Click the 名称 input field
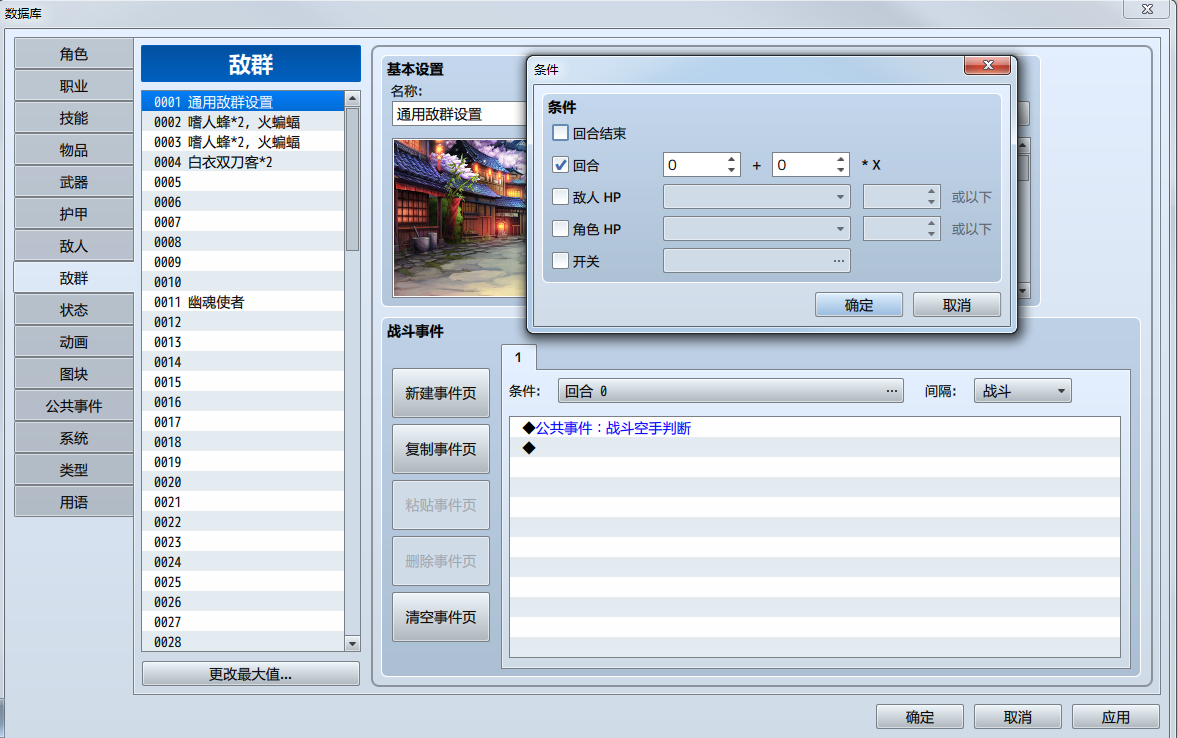 459,114
